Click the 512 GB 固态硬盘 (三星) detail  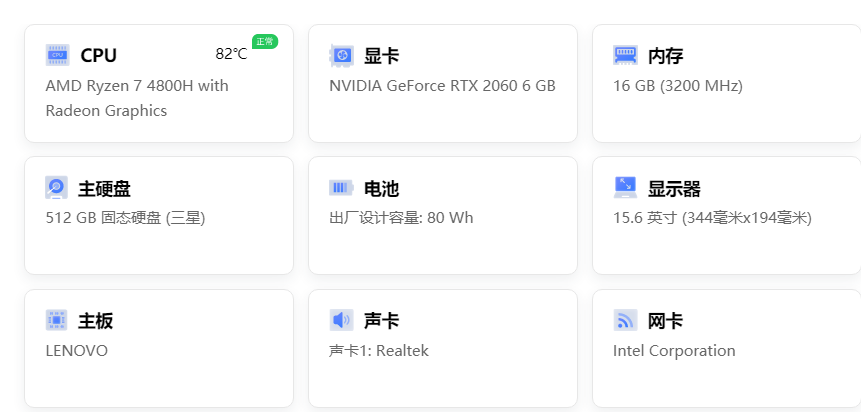click(x=125, y=218)
